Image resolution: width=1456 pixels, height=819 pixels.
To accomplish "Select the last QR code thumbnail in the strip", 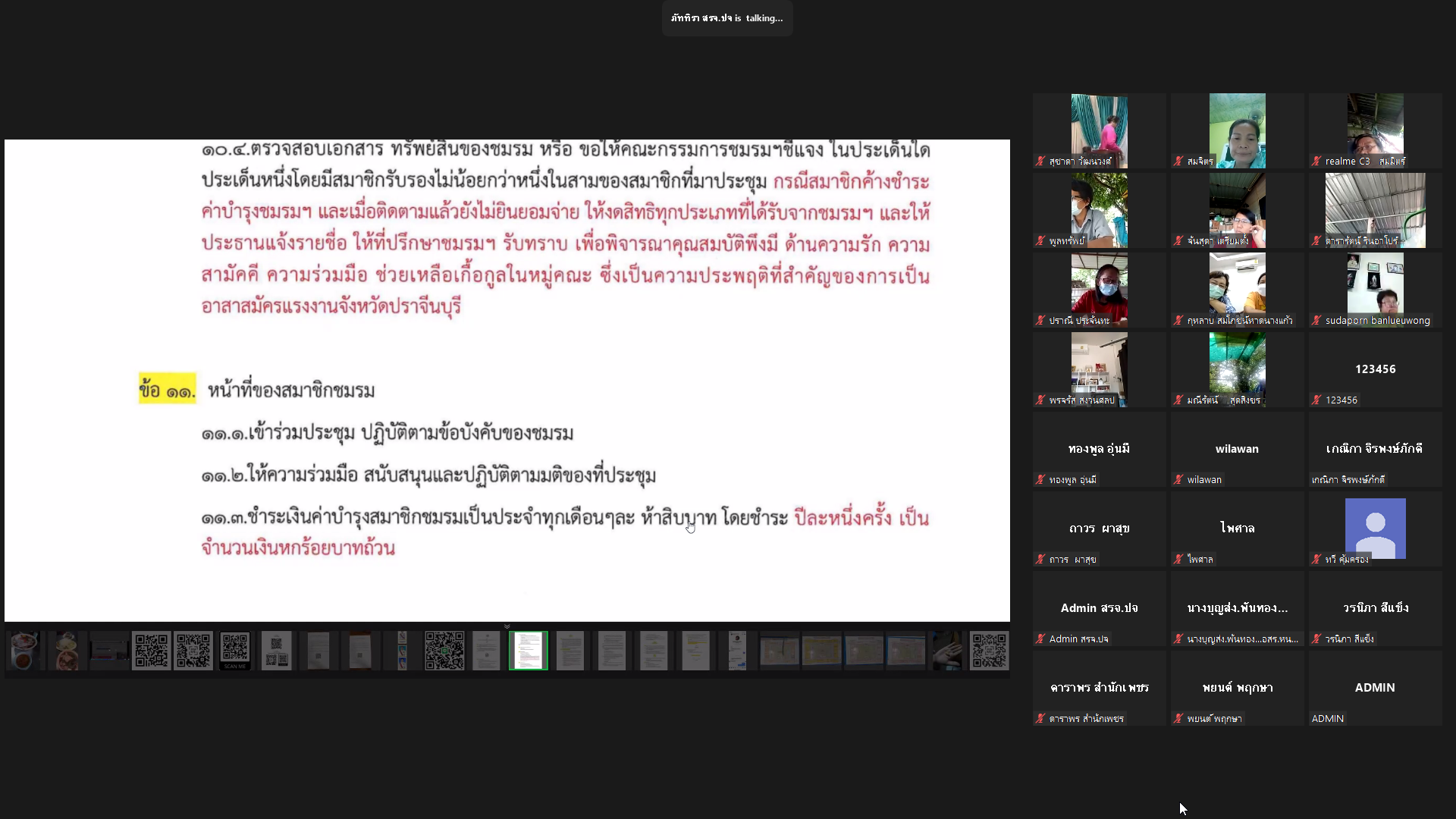I will click(989, 651).
